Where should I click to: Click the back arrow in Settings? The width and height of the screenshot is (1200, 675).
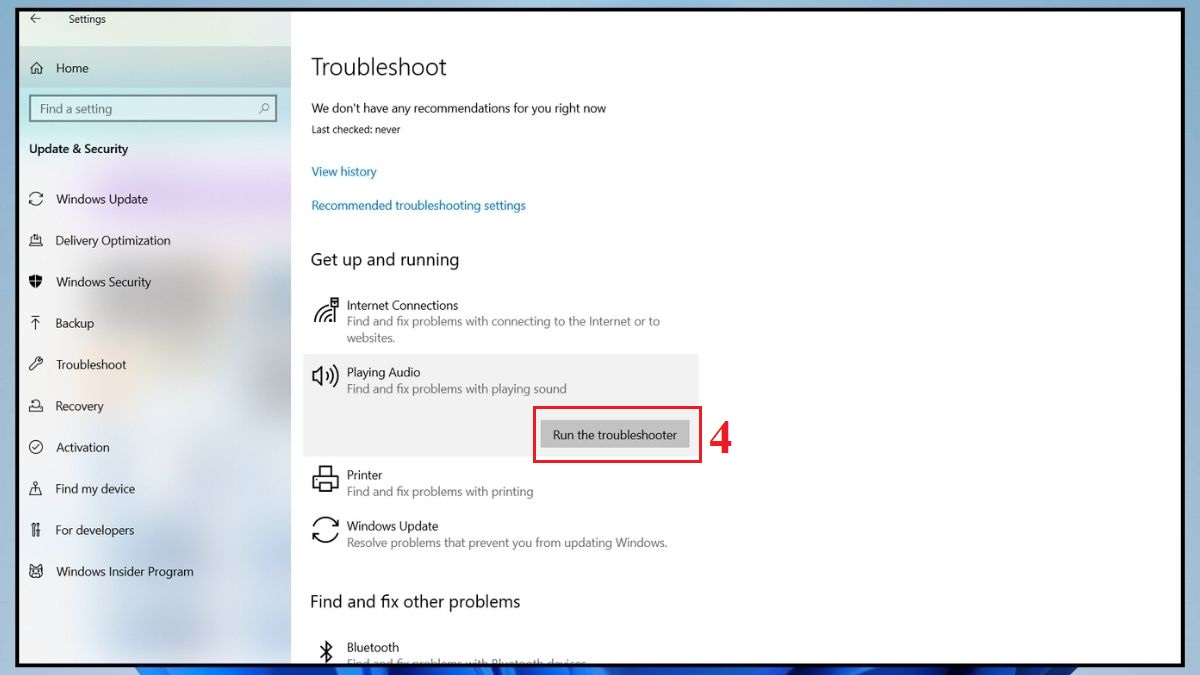(x=36, y=19)
